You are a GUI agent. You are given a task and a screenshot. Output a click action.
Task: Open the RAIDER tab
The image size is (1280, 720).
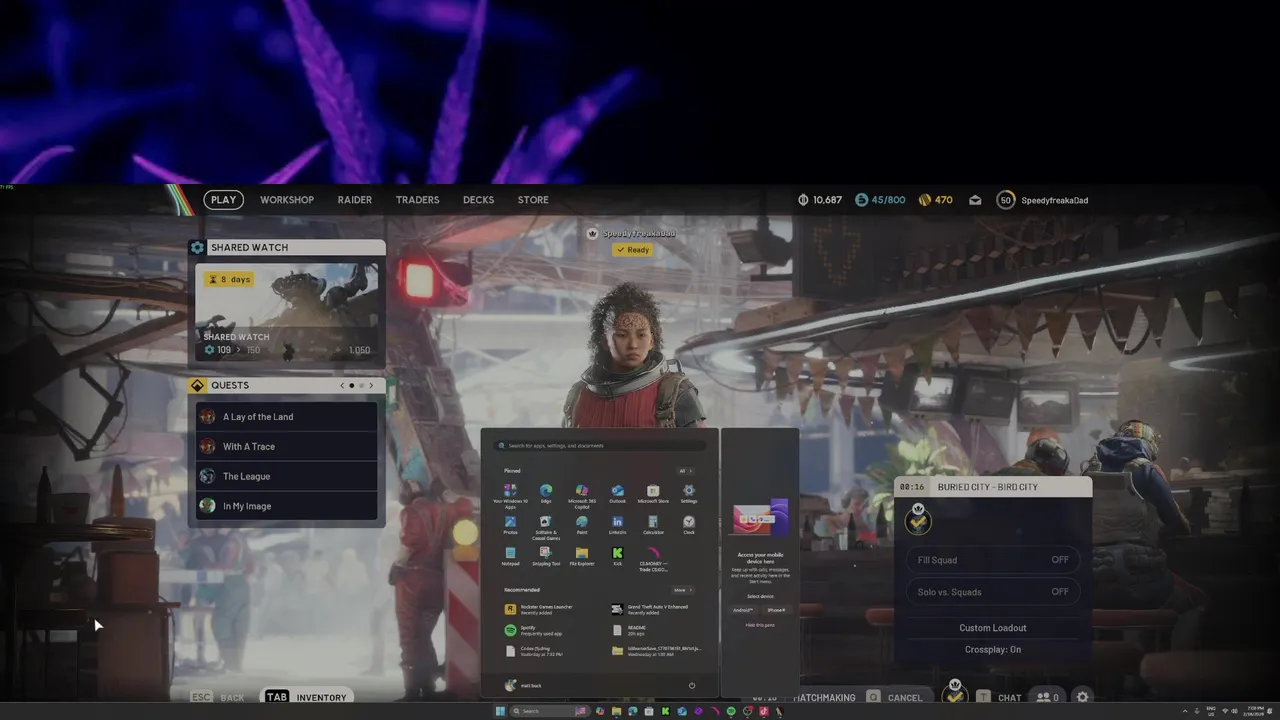tap(354, 200)
